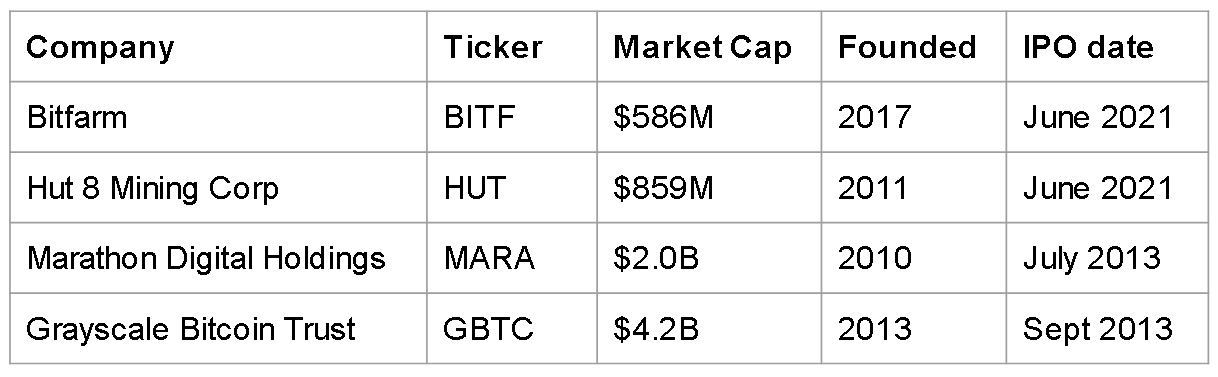Click the Company column header
The width and height of the screenshot is (1218, 377).
(x=218, y=47)
